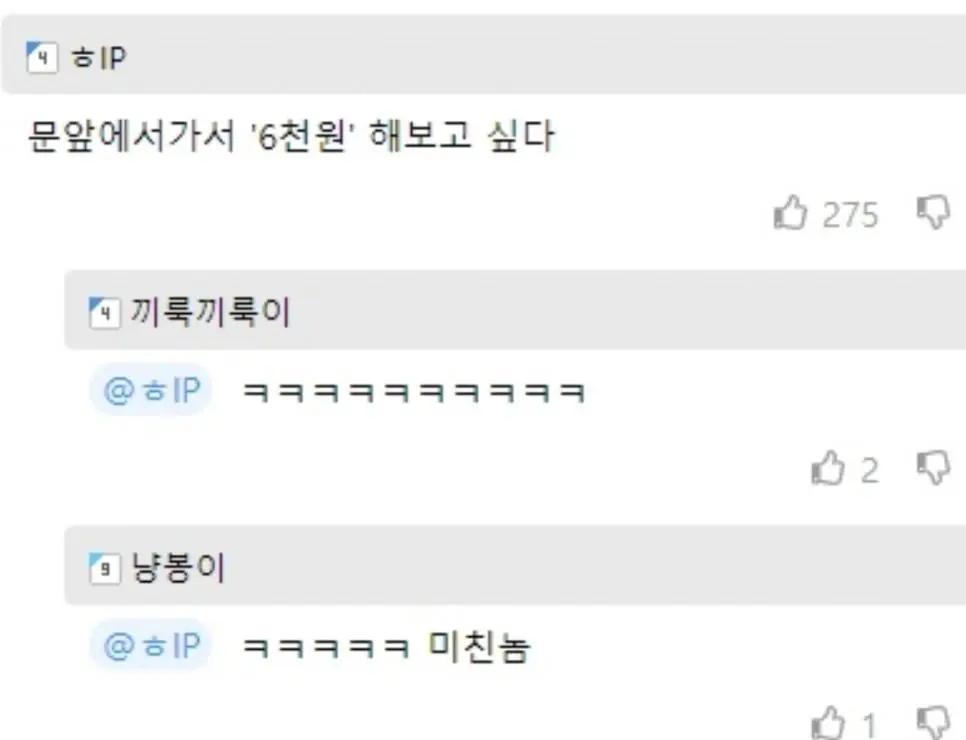Open 냥봉이's user profile

178,567
